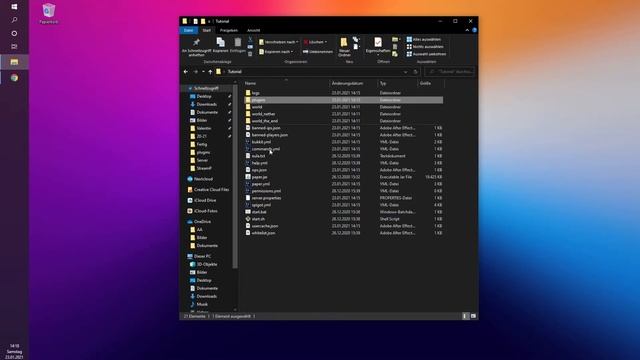Switch to the Ansicht tab
Screen dimensions: 640x360
[253, 30]
